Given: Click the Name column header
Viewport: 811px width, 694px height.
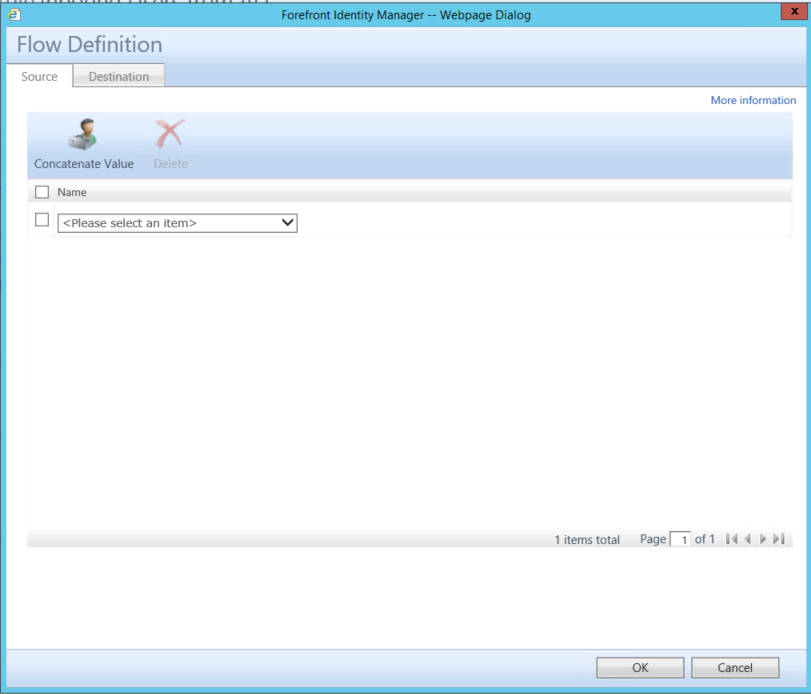Looking at the screenshot, I should 72,192.
